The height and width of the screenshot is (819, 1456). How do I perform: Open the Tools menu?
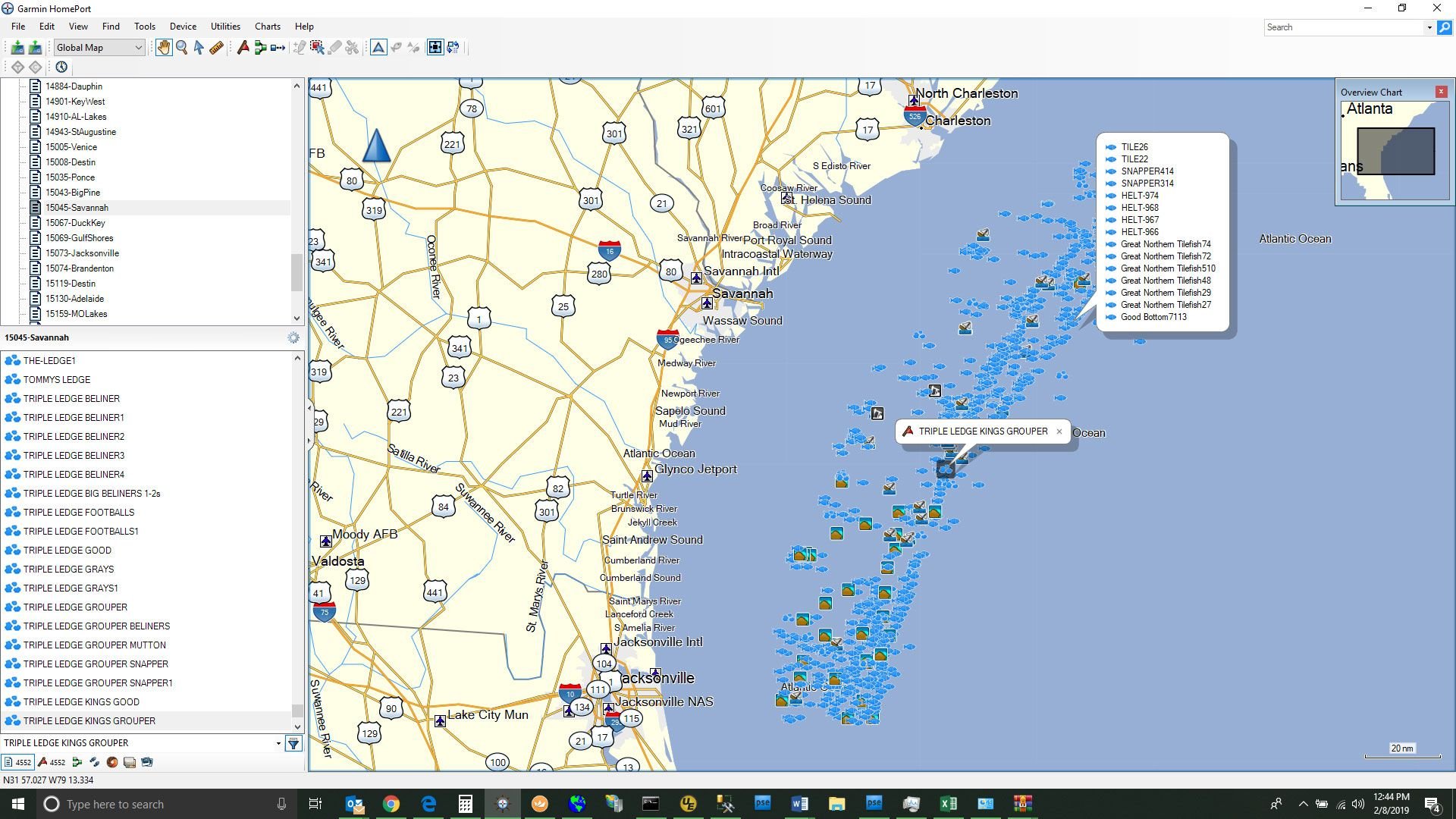pos(145,27)
